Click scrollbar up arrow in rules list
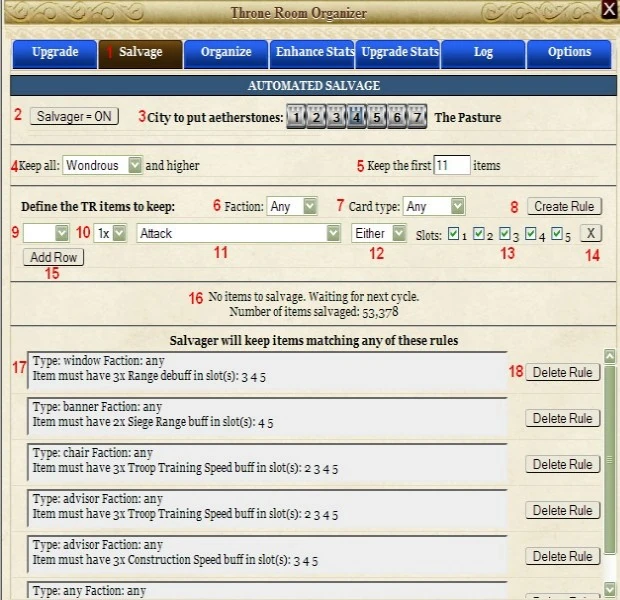Image resolution: width=620 pixels, height=600 pixels. (610, 356)
